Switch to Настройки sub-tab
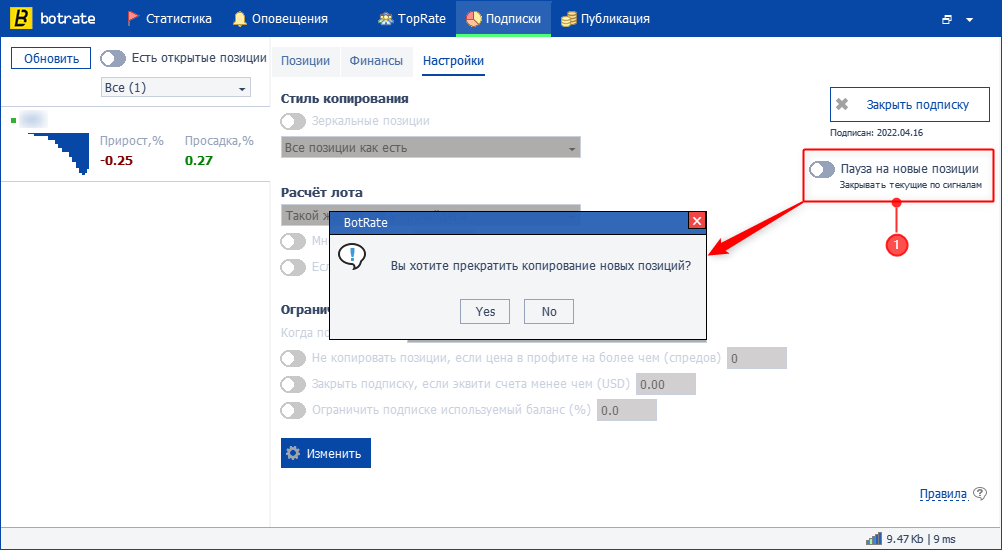The image size is (1002, 550). point(453,61)
